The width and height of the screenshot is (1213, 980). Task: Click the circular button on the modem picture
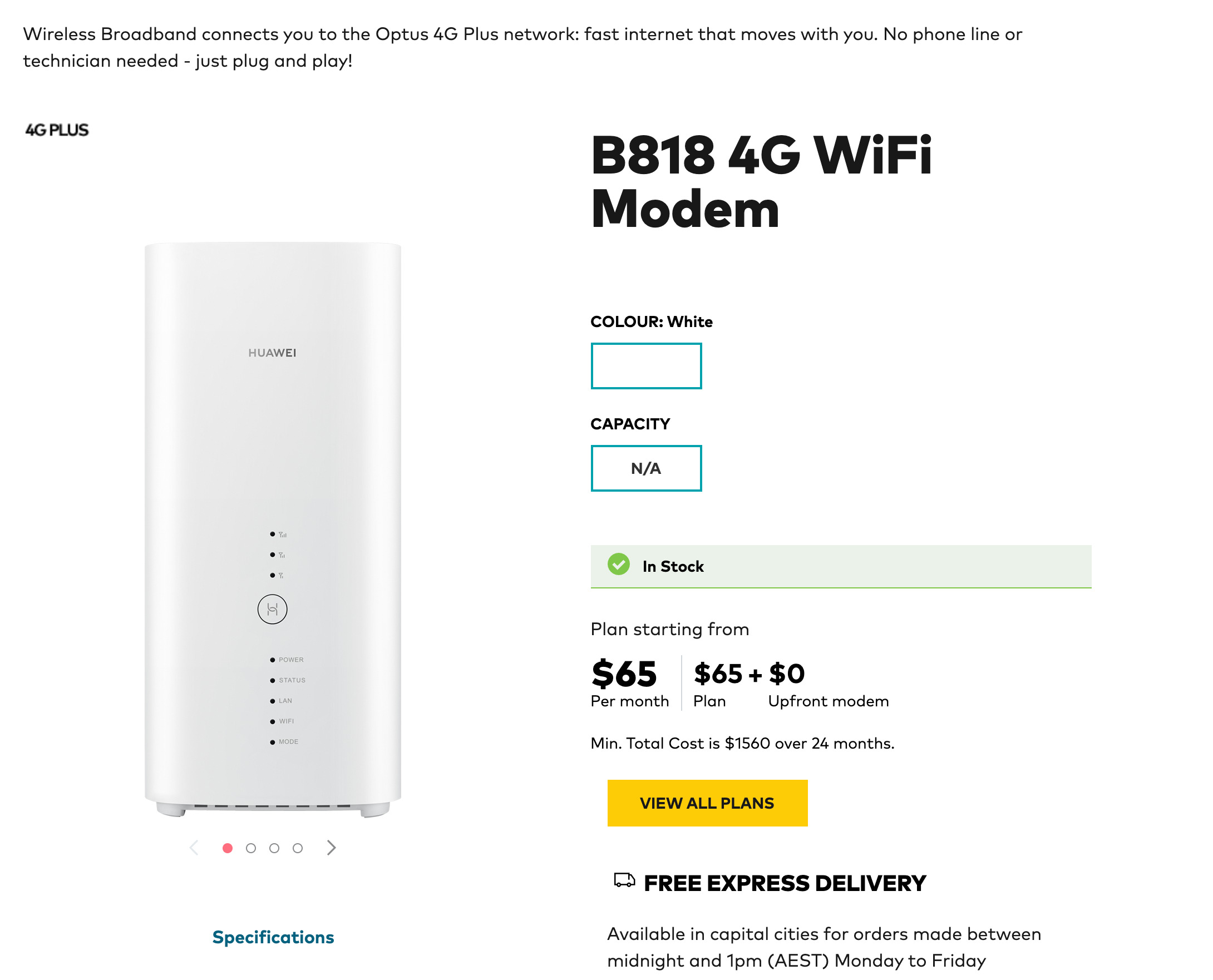click(x=272, y=610)
